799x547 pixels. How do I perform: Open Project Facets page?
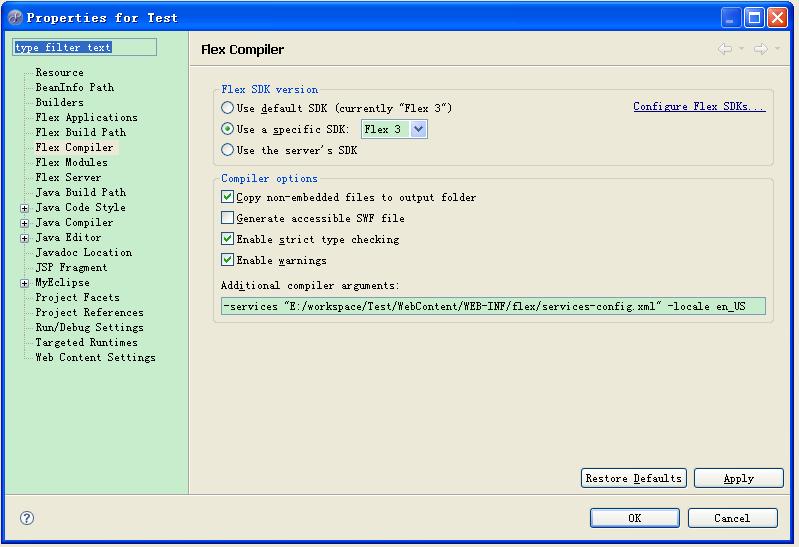pyautogui.click(x=77, y=297)
